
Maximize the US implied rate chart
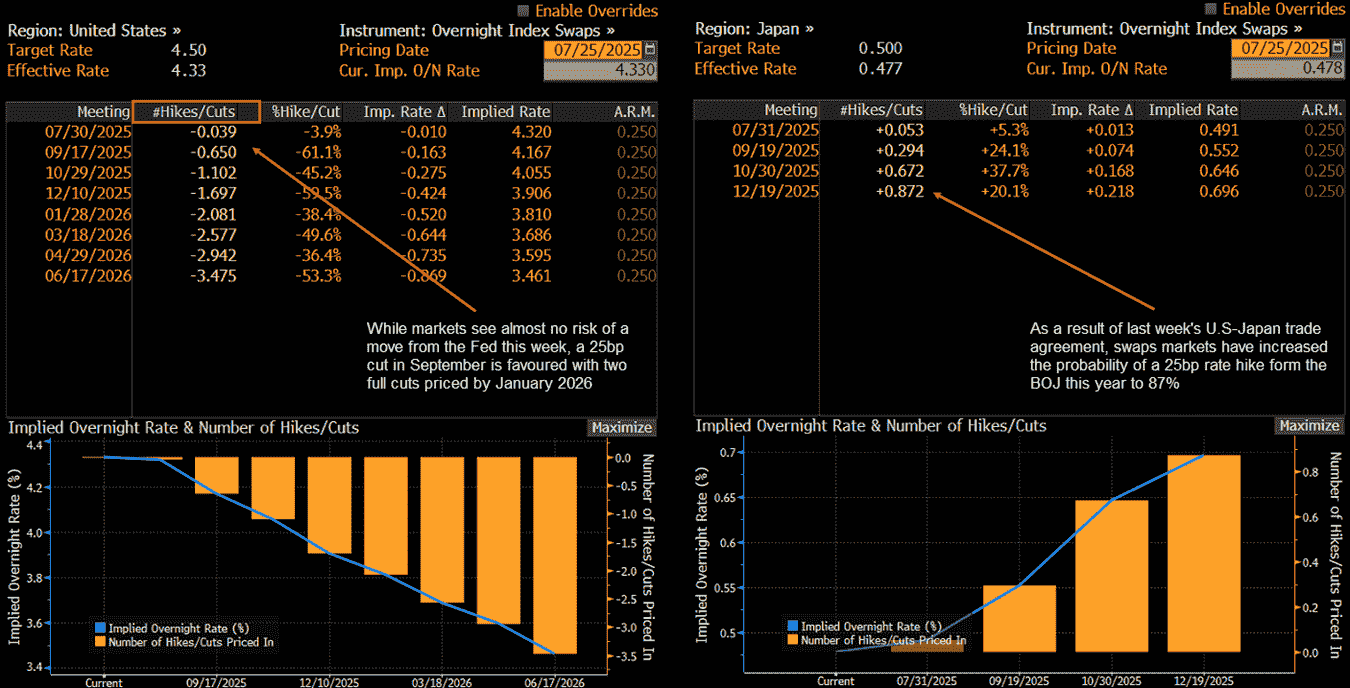tap(621, 427)
